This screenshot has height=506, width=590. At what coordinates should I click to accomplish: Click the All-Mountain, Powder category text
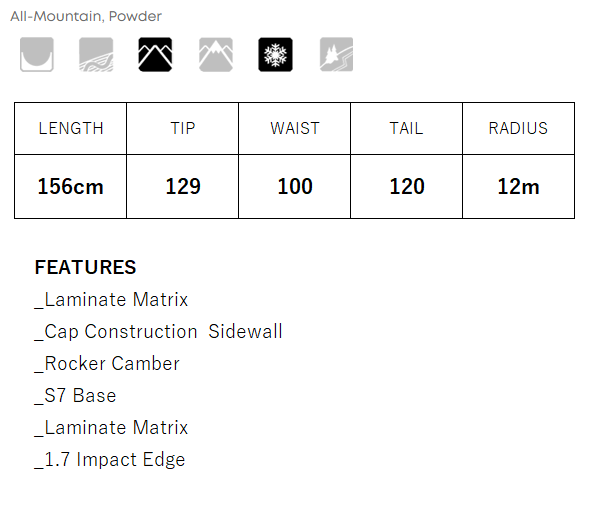click(86, 16)
